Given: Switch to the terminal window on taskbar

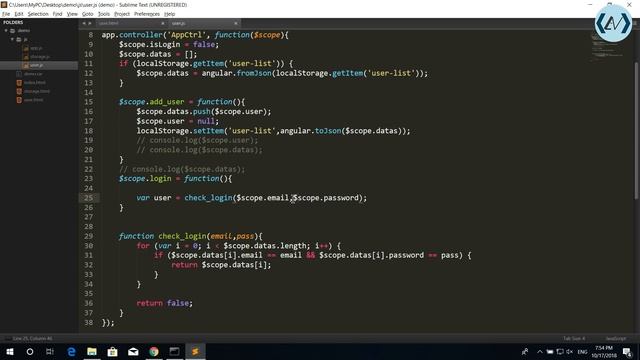Looking at the screenshot, I should click(x=174, y=351).
